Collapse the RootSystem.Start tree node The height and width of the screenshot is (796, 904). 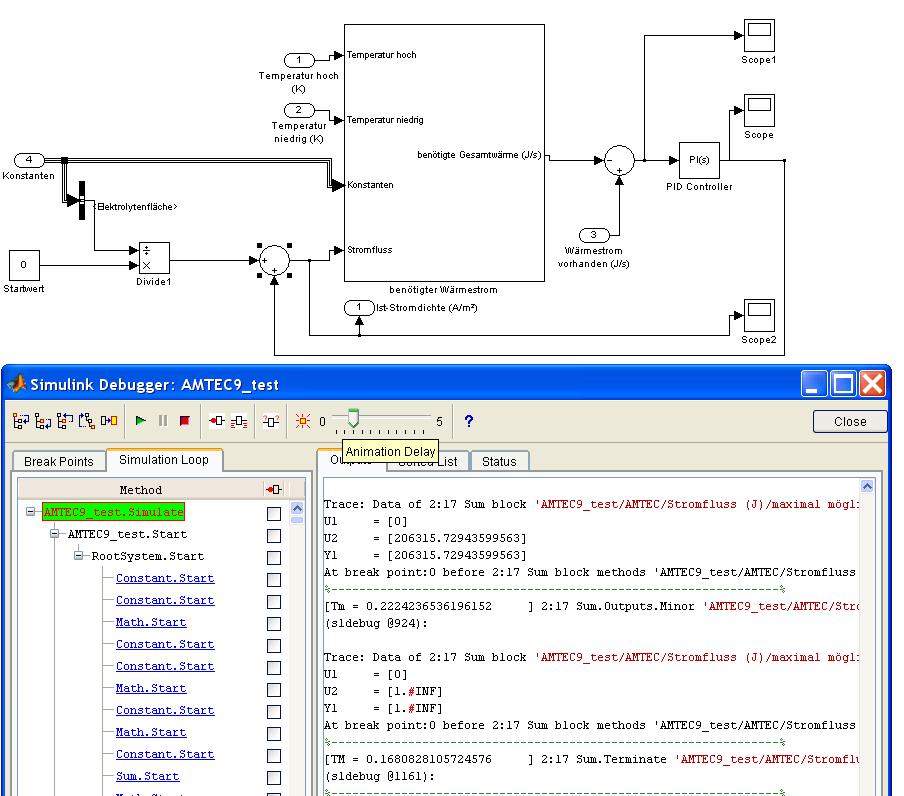click(80, 556)
